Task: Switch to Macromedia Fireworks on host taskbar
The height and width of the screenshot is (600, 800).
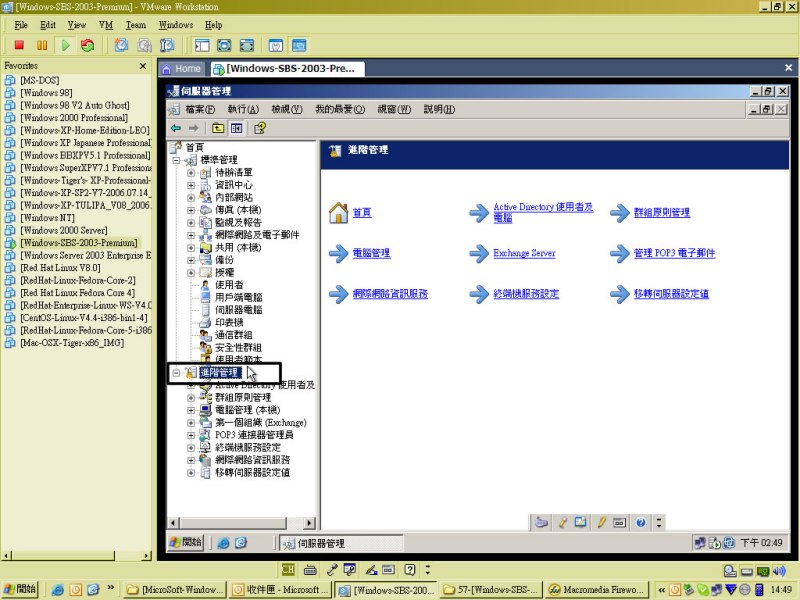Action: click(x=597, y=590)
